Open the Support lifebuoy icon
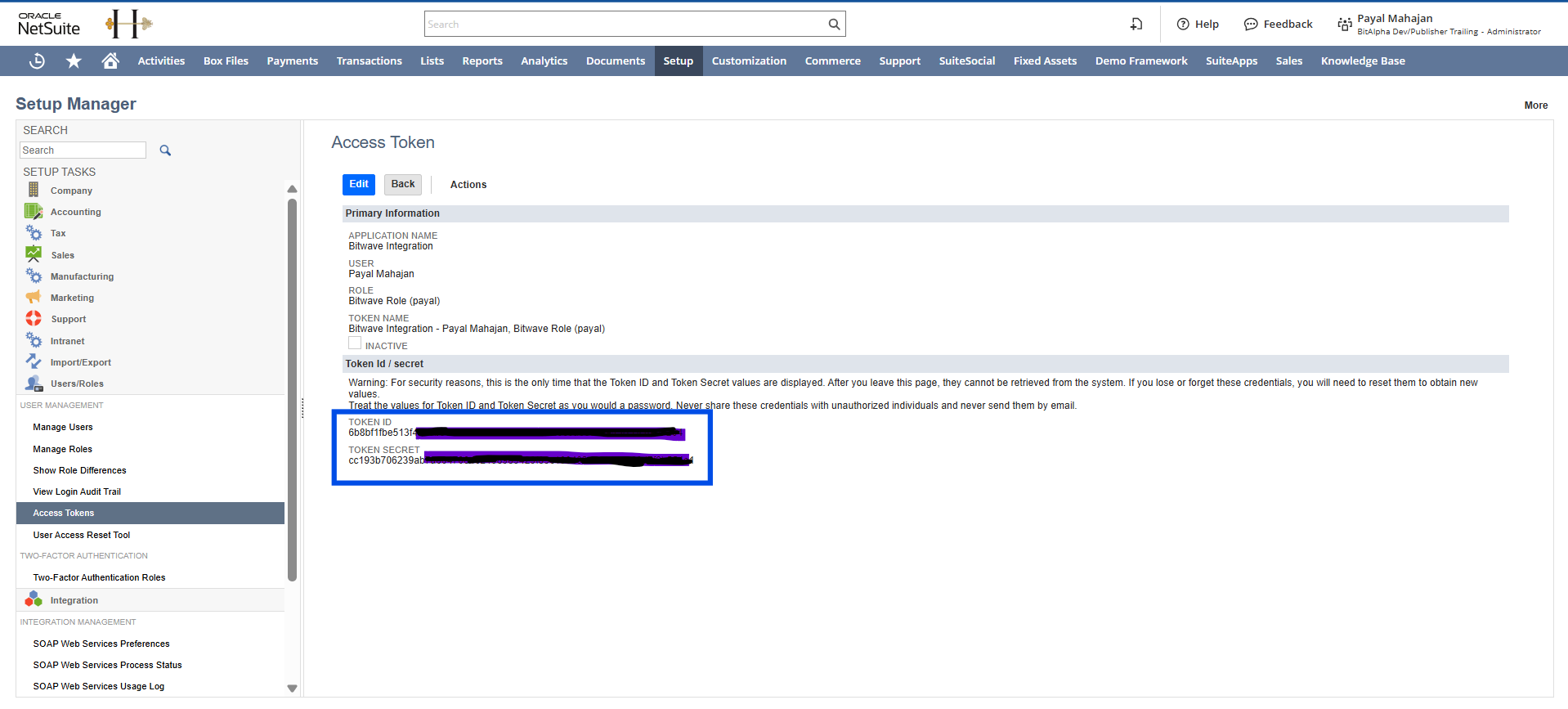Screen dimensions: 1568x709 34,318
